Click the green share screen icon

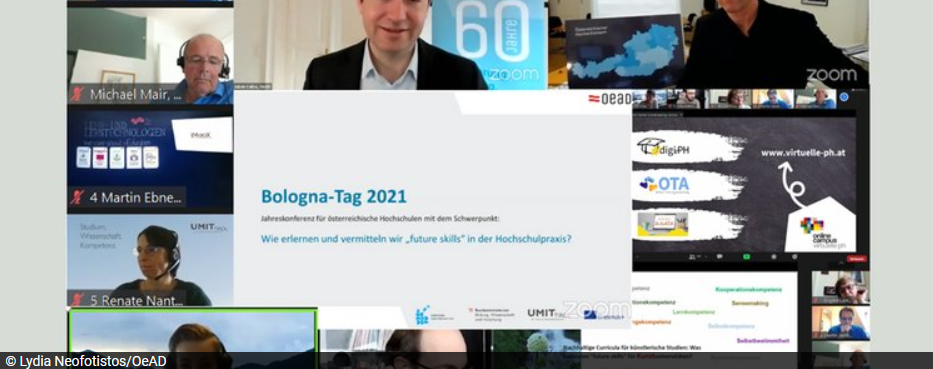pos(746,257)
